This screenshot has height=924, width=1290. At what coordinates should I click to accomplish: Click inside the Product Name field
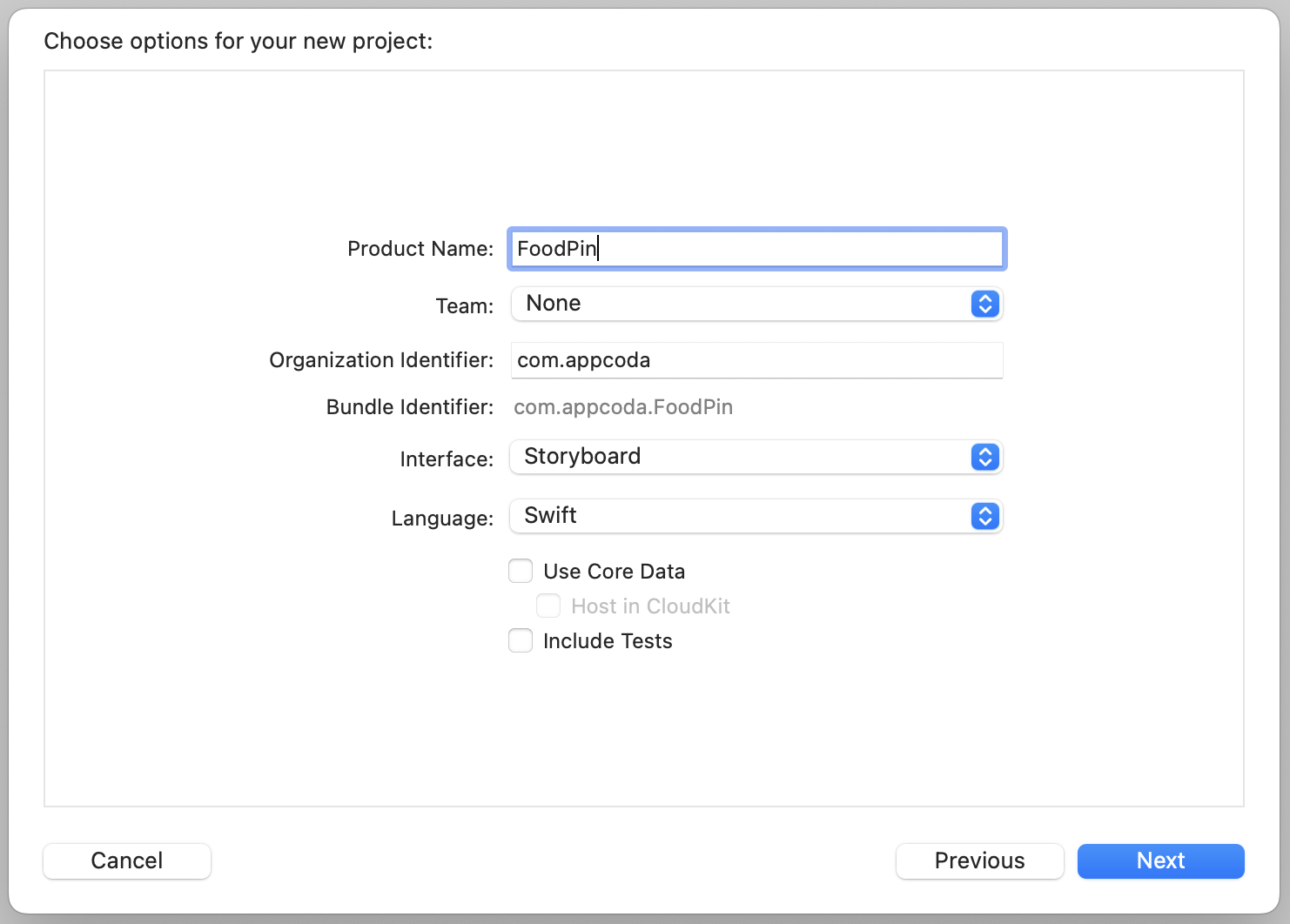[756, 249]
